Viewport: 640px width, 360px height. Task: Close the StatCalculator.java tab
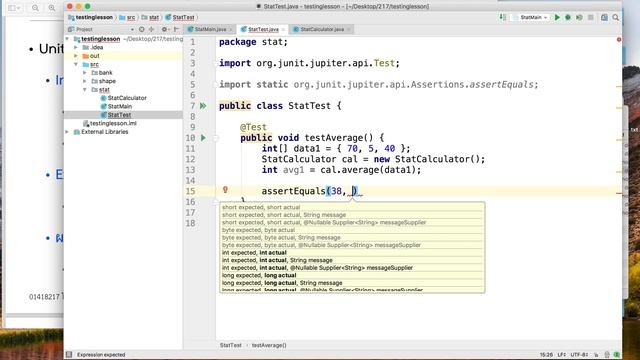point(349,29)
